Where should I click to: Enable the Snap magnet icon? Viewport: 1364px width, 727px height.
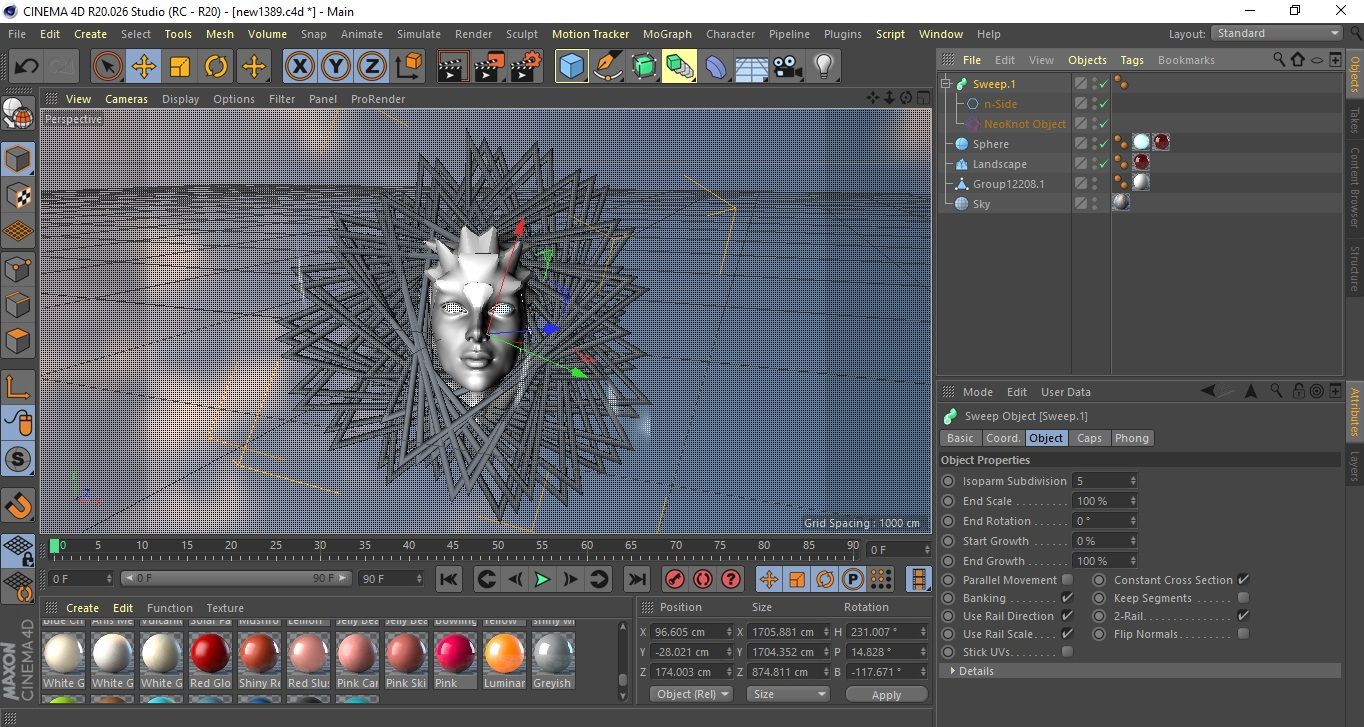click(x=18, y=505)
